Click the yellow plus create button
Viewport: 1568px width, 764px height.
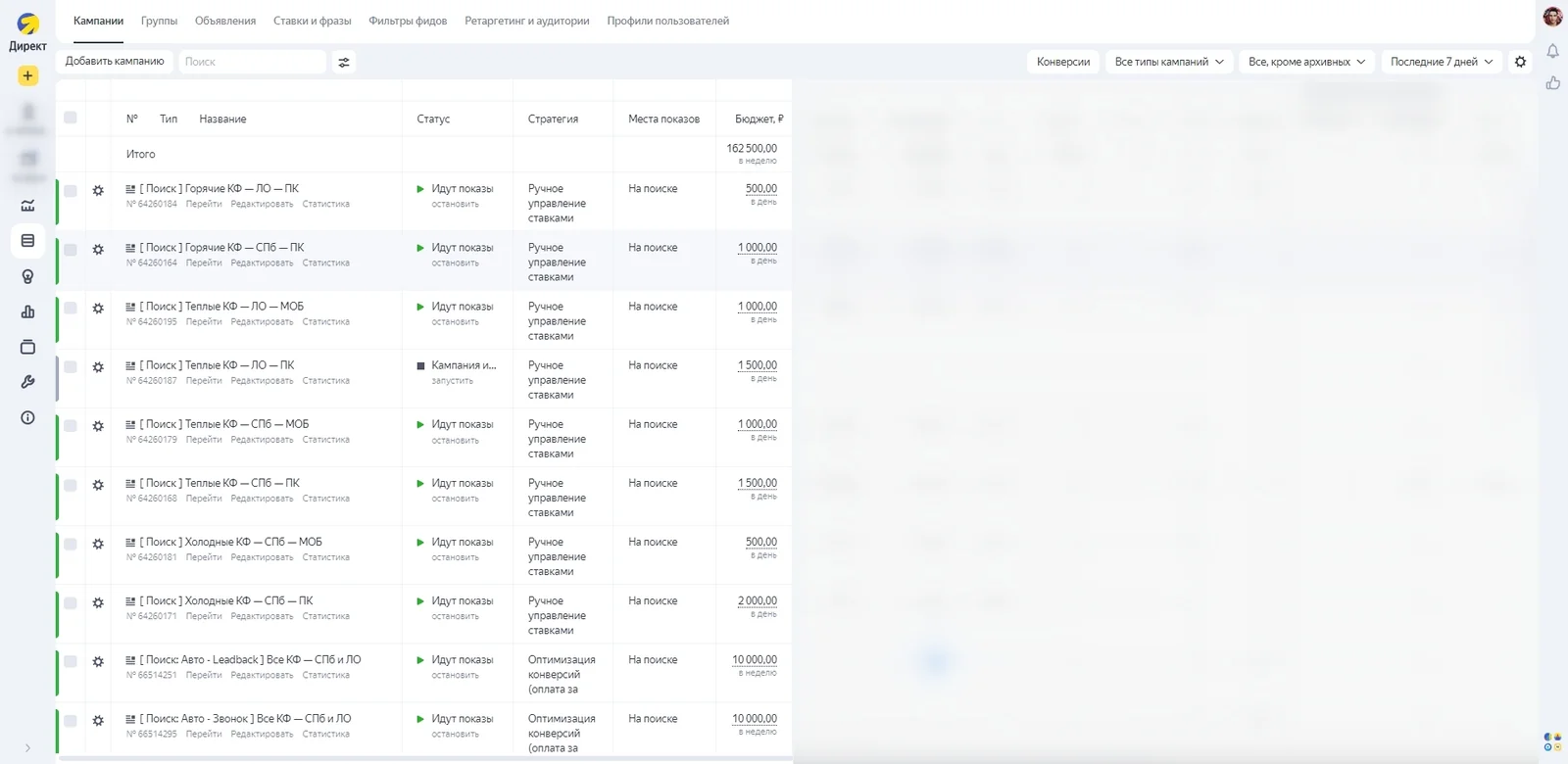(x=27, y=76)
